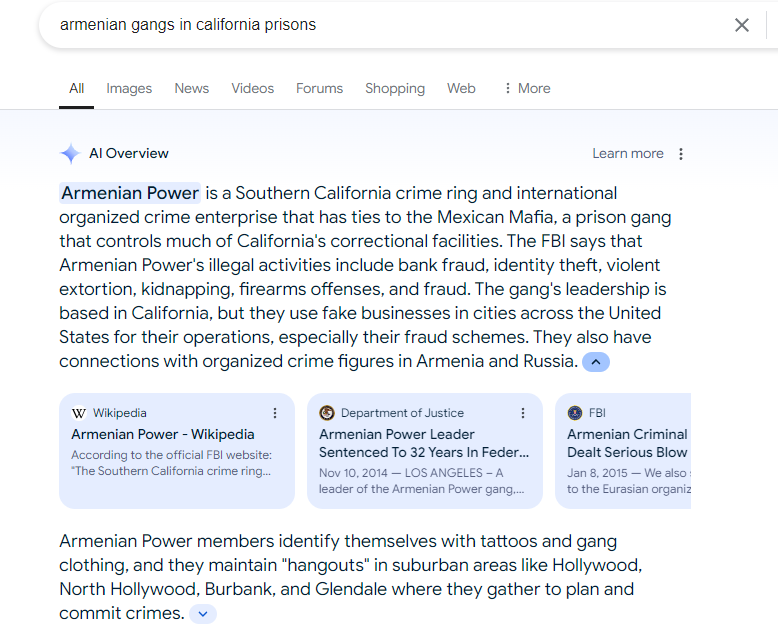The image size is (778, 626).
Task: Clear the search box with the X icon
Action: (x=741, y=25)
